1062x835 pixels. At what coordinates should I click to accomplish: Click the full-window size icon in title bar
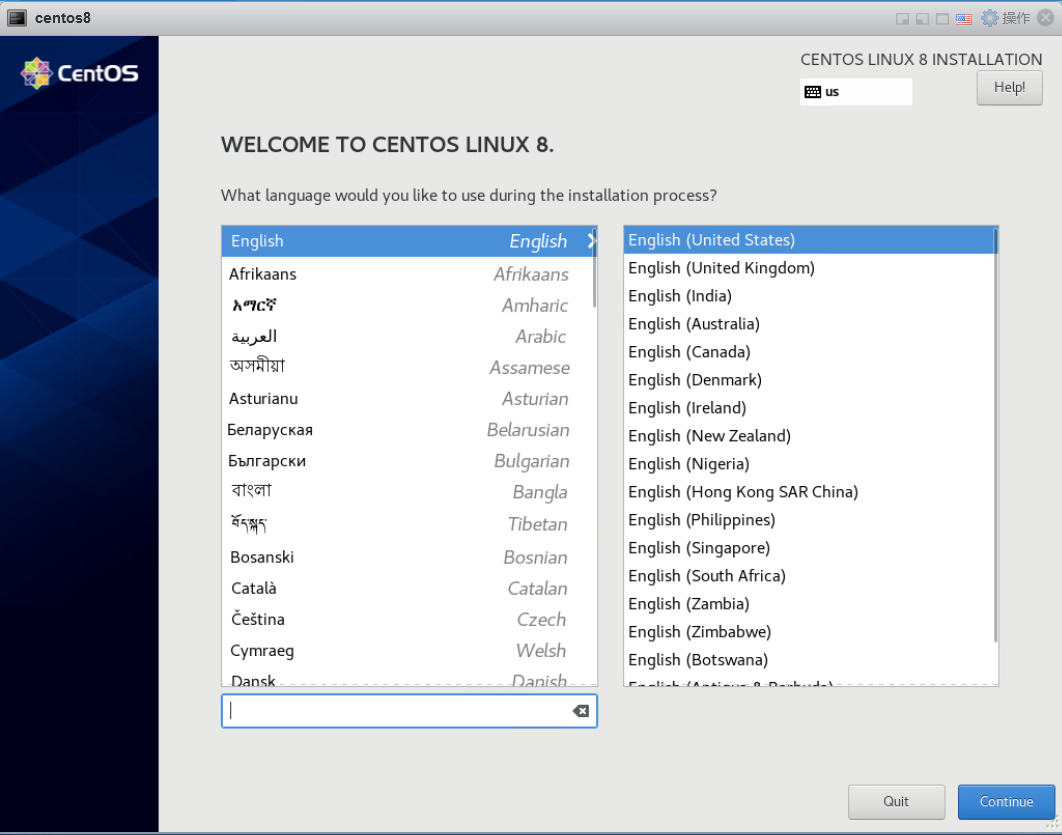click(942, 18)
